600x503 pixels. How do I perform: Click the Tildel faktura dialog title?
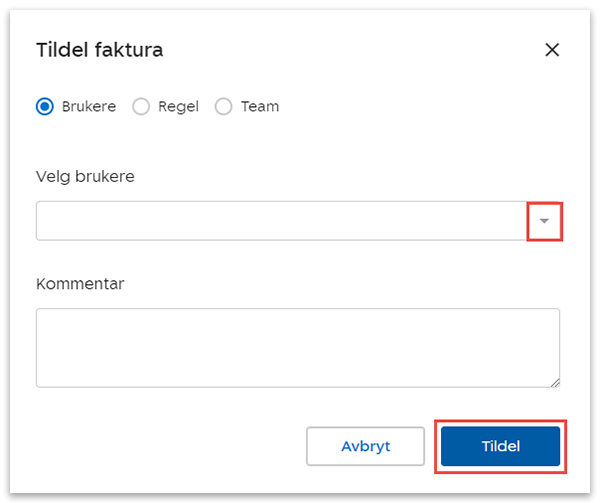[99, 49]
